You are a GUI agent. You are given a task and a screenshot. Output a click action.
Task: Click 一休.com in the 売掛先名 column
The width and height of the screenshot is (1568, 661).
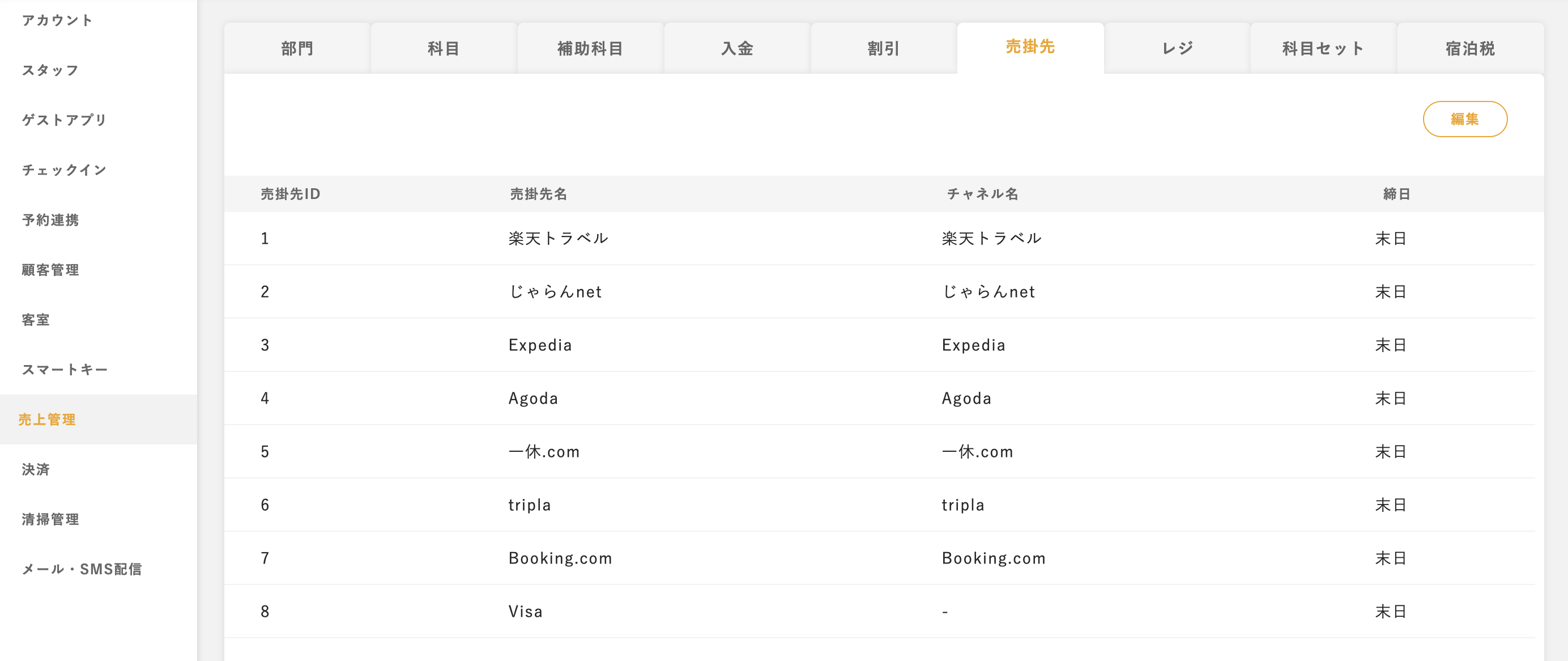544,452
